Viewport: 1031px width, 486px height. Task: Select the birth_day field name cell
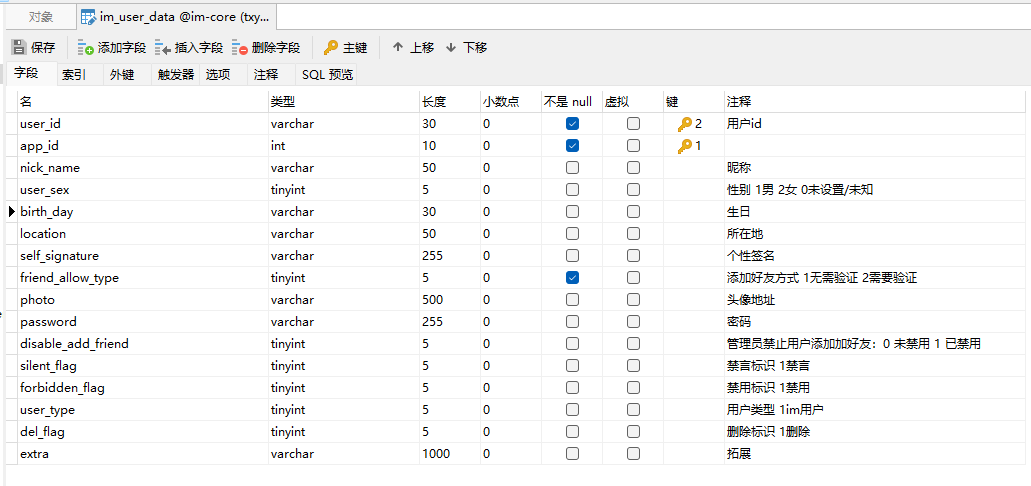point(140,212)
